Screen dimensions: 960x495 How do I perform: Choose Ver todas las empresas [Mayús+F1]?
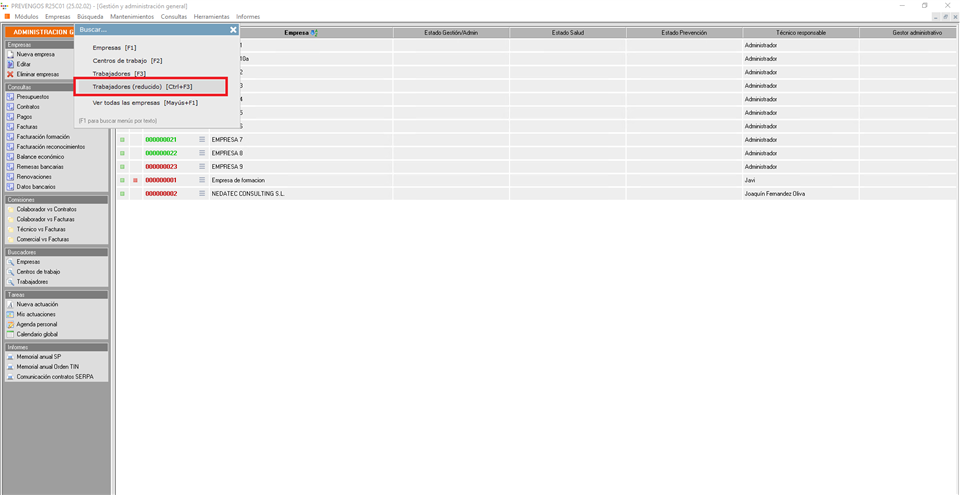pos(145,103)
